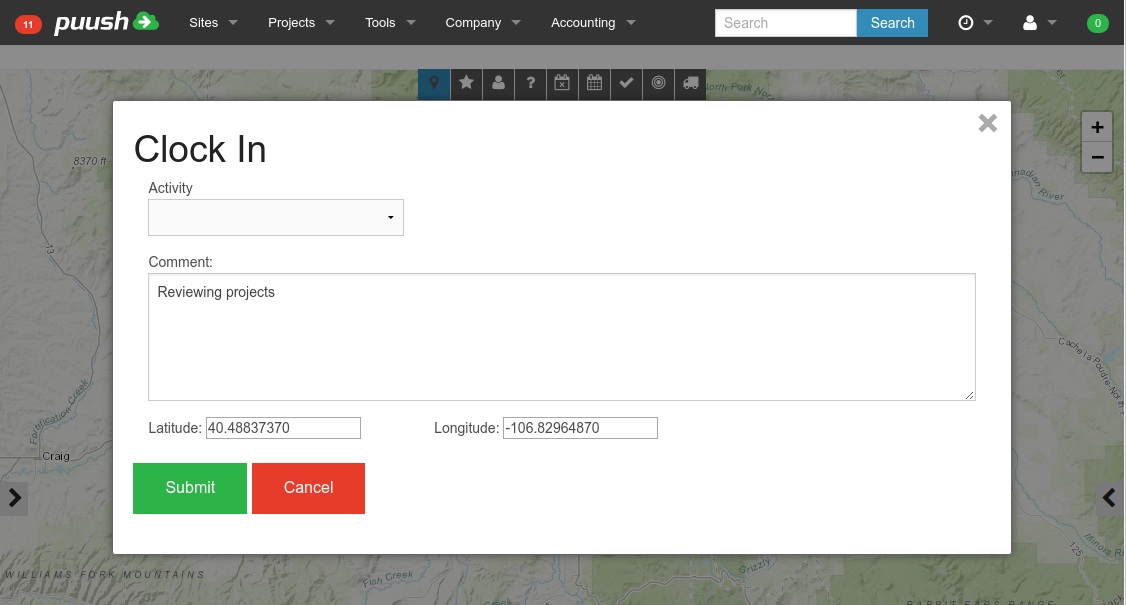The image size is (1126, 605).
Task: Open the Activity dropdown
Action: pos(276,218)
